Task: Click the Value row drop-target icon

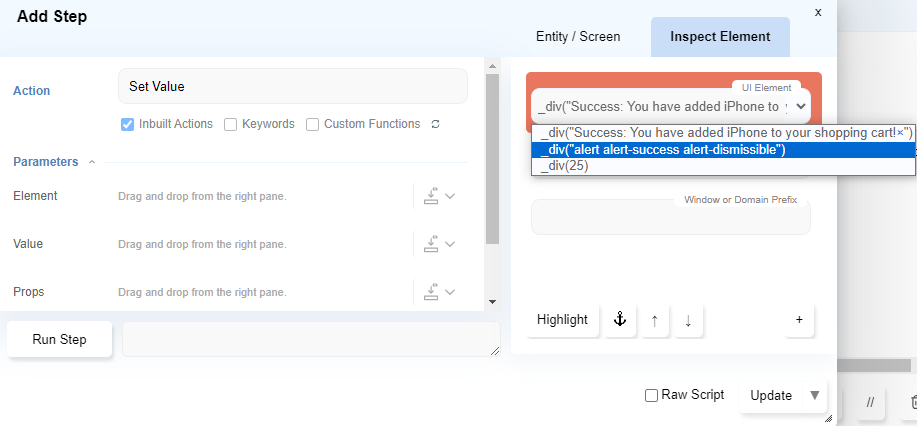Action: coord(432,244)
